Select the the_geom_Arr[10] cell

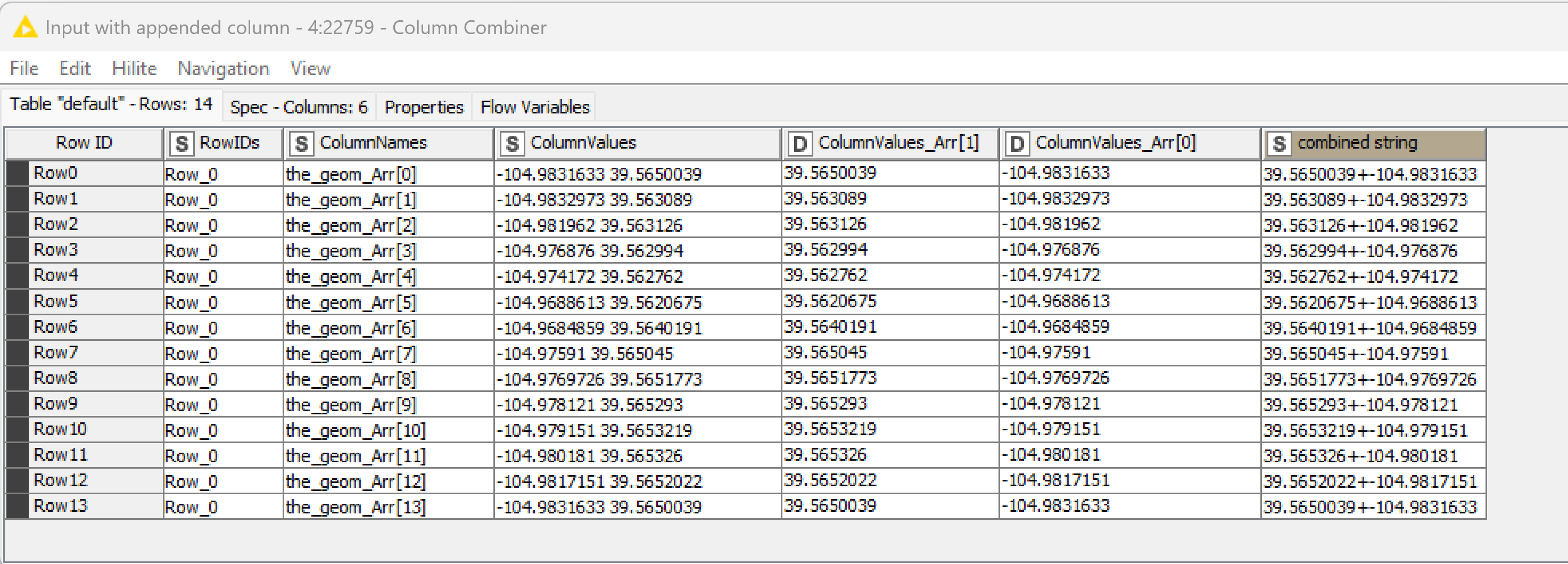pos(356,430)
